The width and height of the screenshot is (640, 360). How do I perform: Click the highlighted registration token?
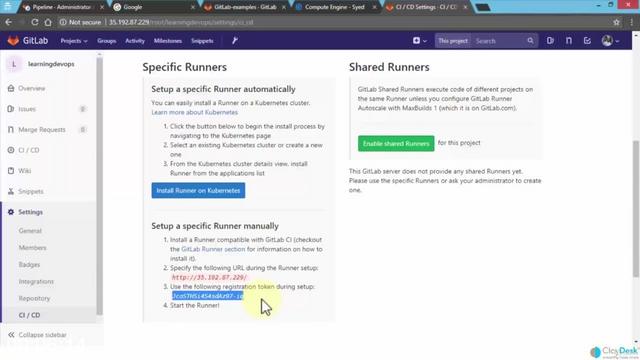pos(208,296)
